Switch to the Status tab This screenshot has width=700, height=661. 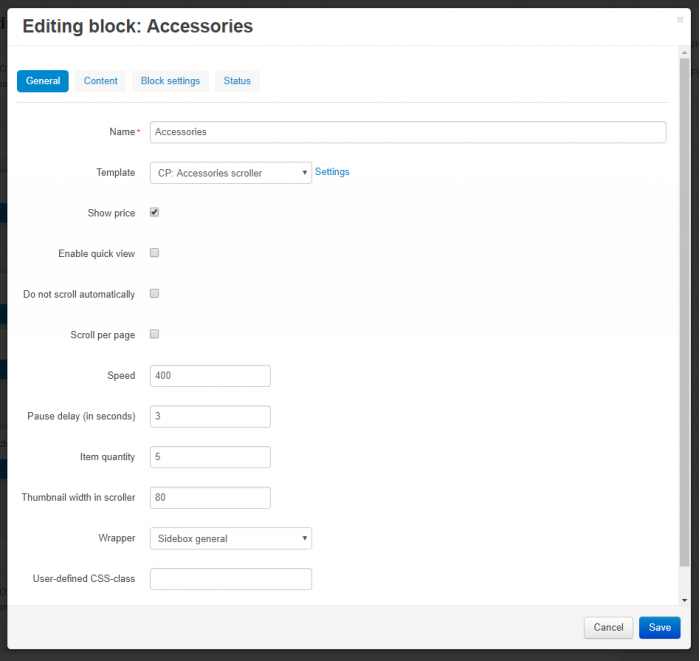click(x=237, y=81)
